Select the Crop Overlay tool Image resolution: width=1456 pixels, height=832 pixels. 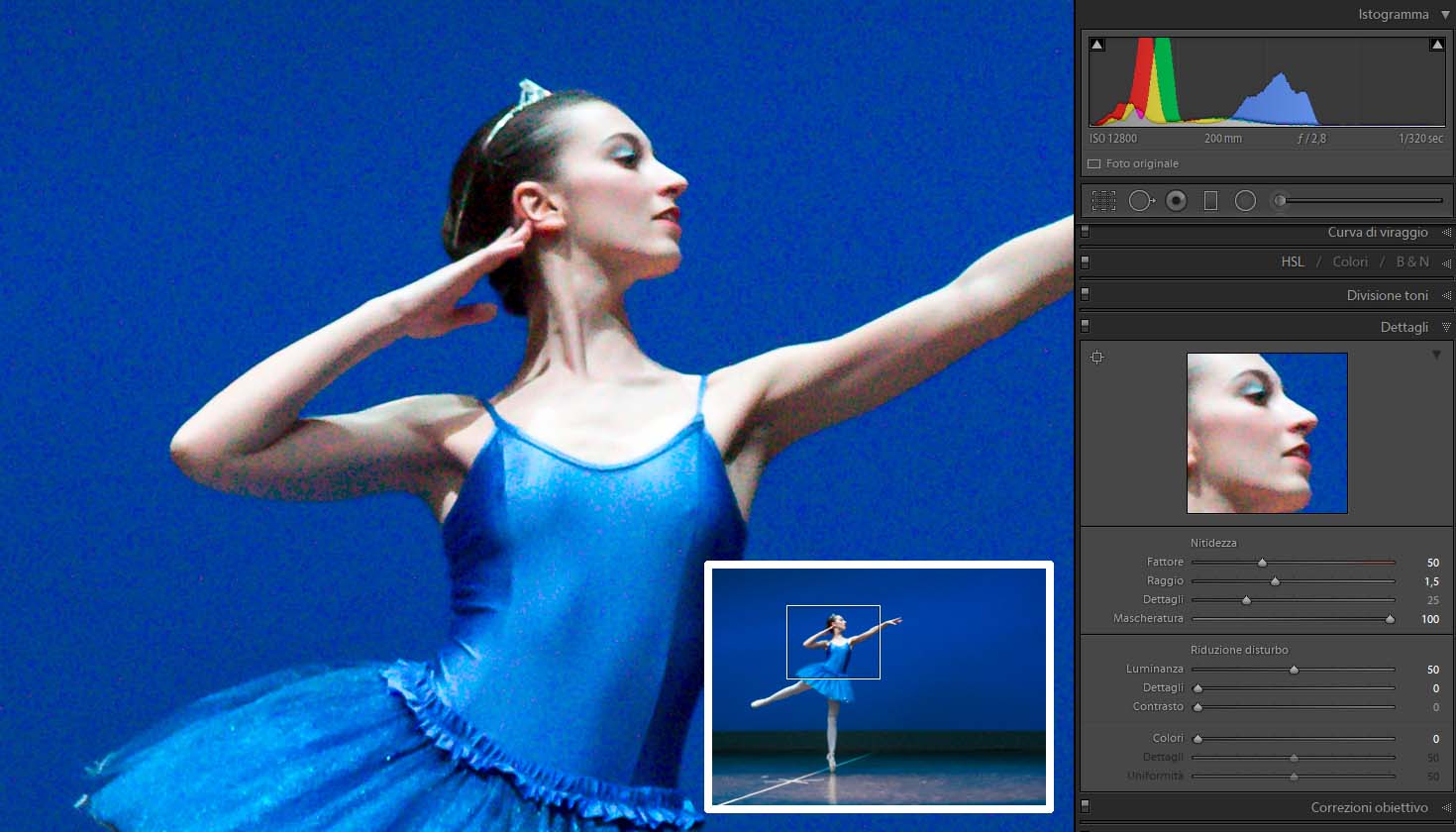1103,201
